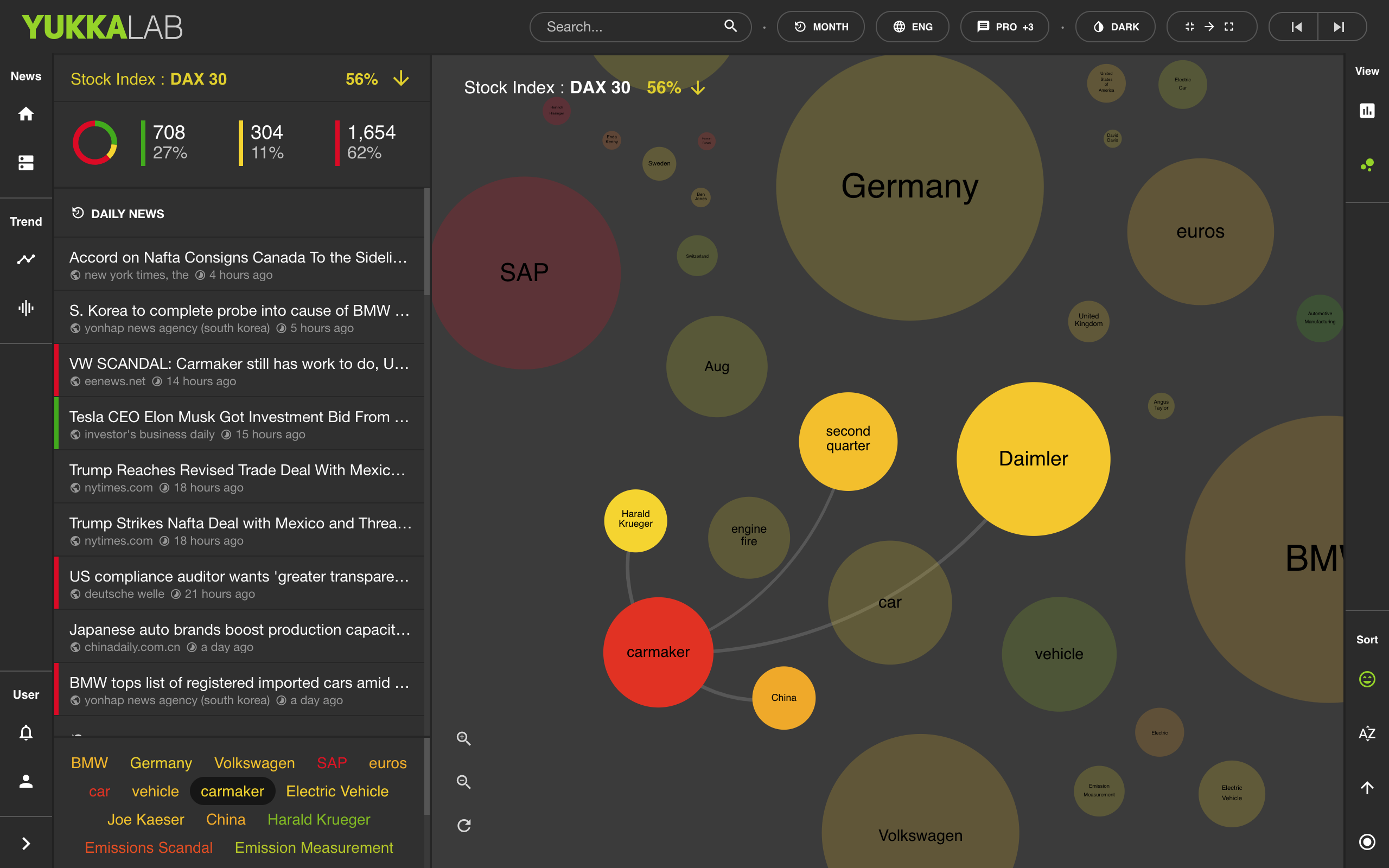Click the compress layout icon

[x=1189, y=27]
